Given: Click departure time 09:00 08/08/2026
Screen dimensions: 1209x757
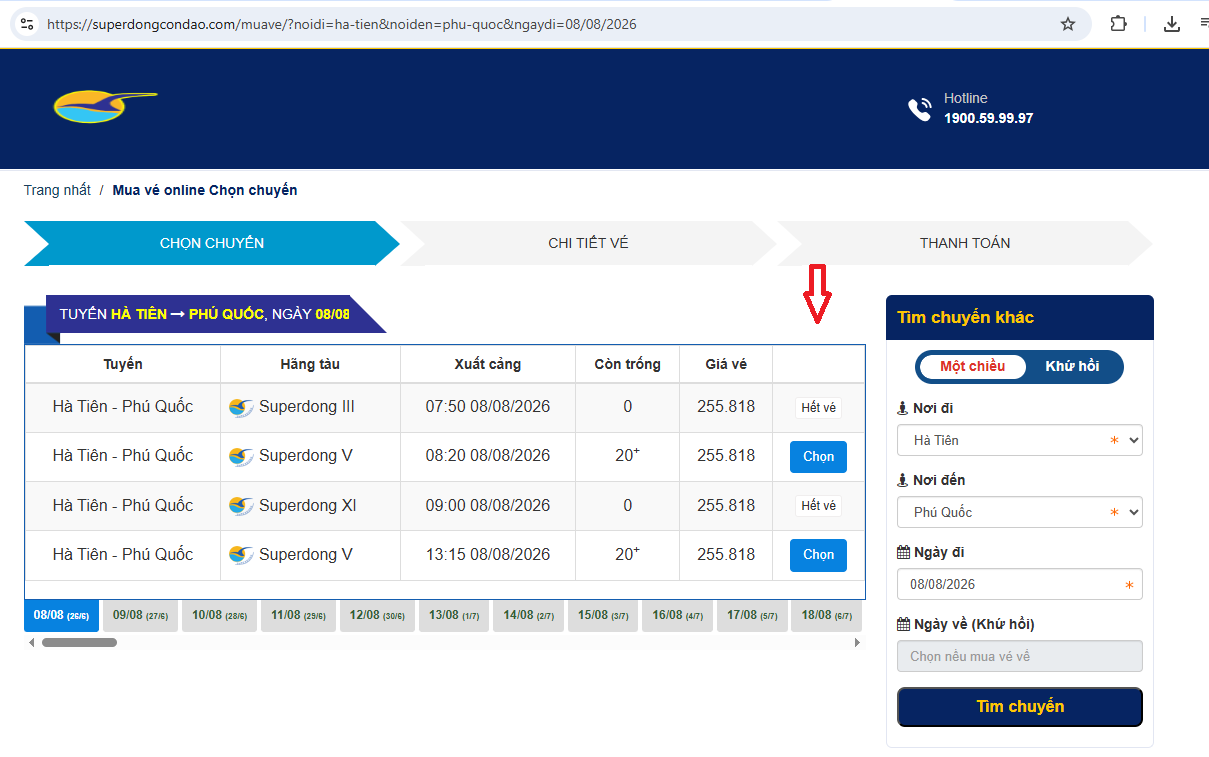Looking at the screenshot, I should [488, 505].
